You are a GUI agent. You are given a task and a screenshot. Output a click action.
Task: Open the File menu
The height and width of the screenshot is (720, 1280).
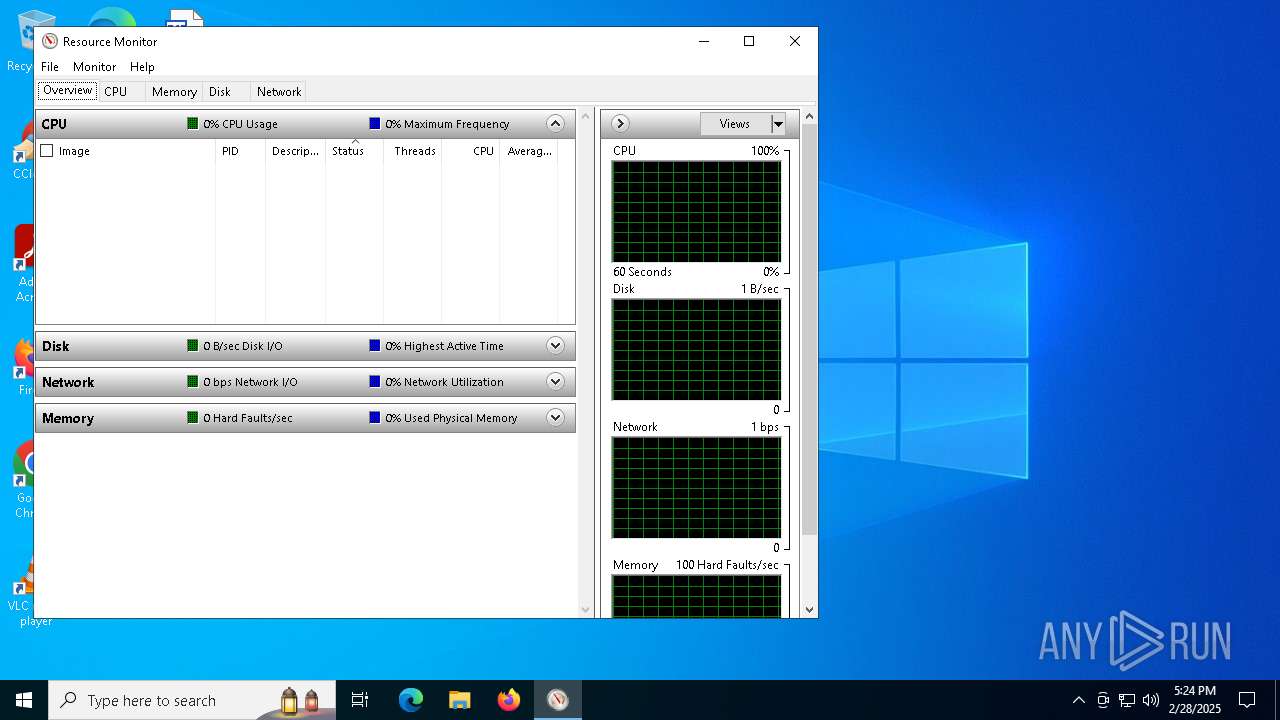pos(50,66)
